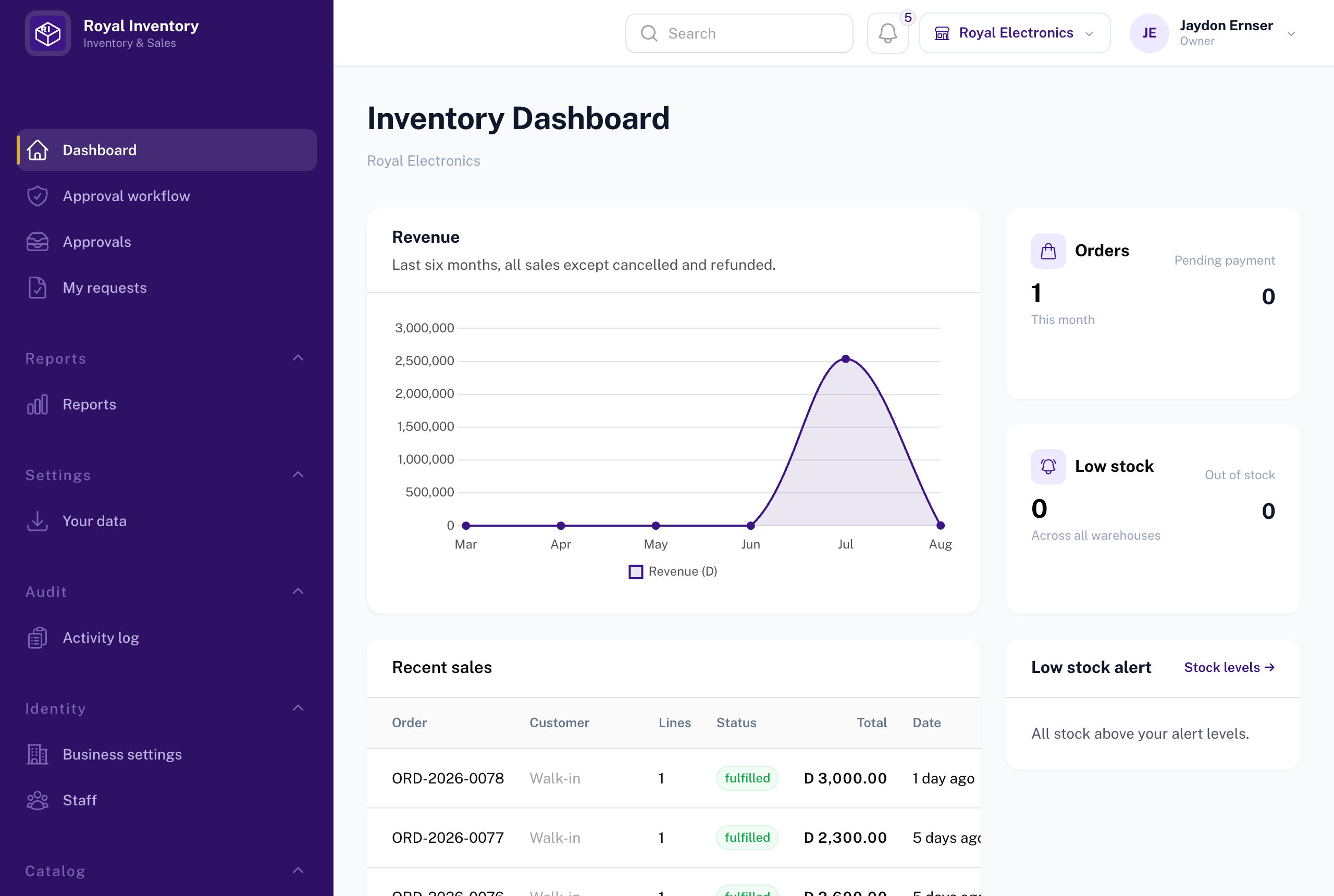Click "1 day ago" date cell
The width and height of the screenshot is (1334, 896).
[943, 778]
